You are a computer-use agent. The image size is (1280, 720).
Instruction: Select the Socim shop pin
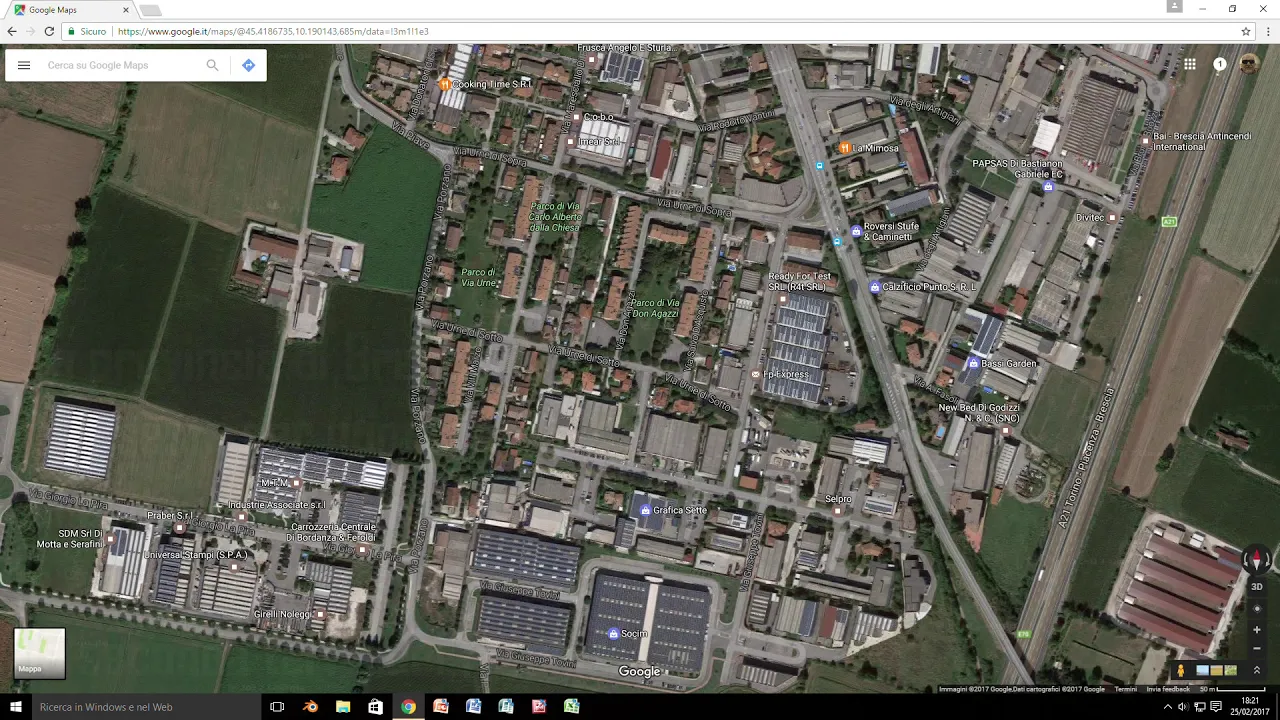(613, 634)
